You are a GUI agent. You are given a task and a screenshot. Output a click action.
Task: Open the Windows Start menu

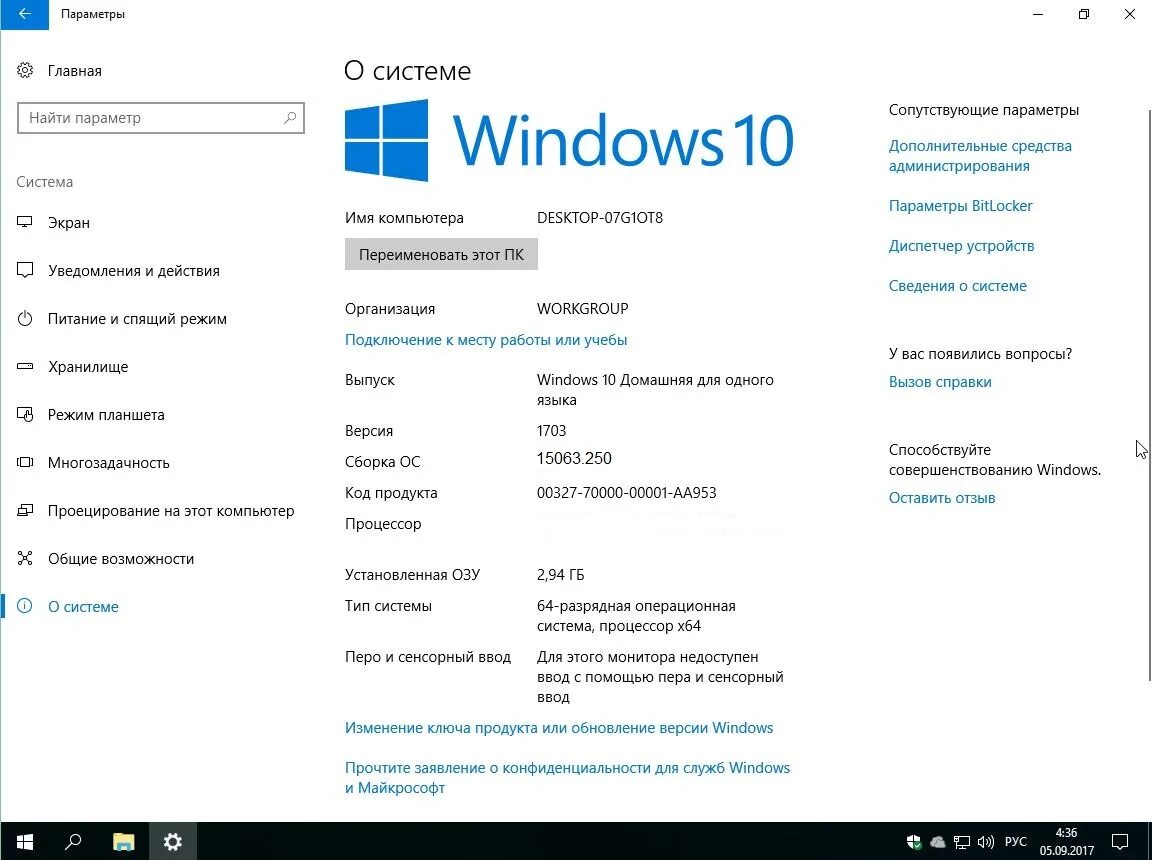[24, 842]
